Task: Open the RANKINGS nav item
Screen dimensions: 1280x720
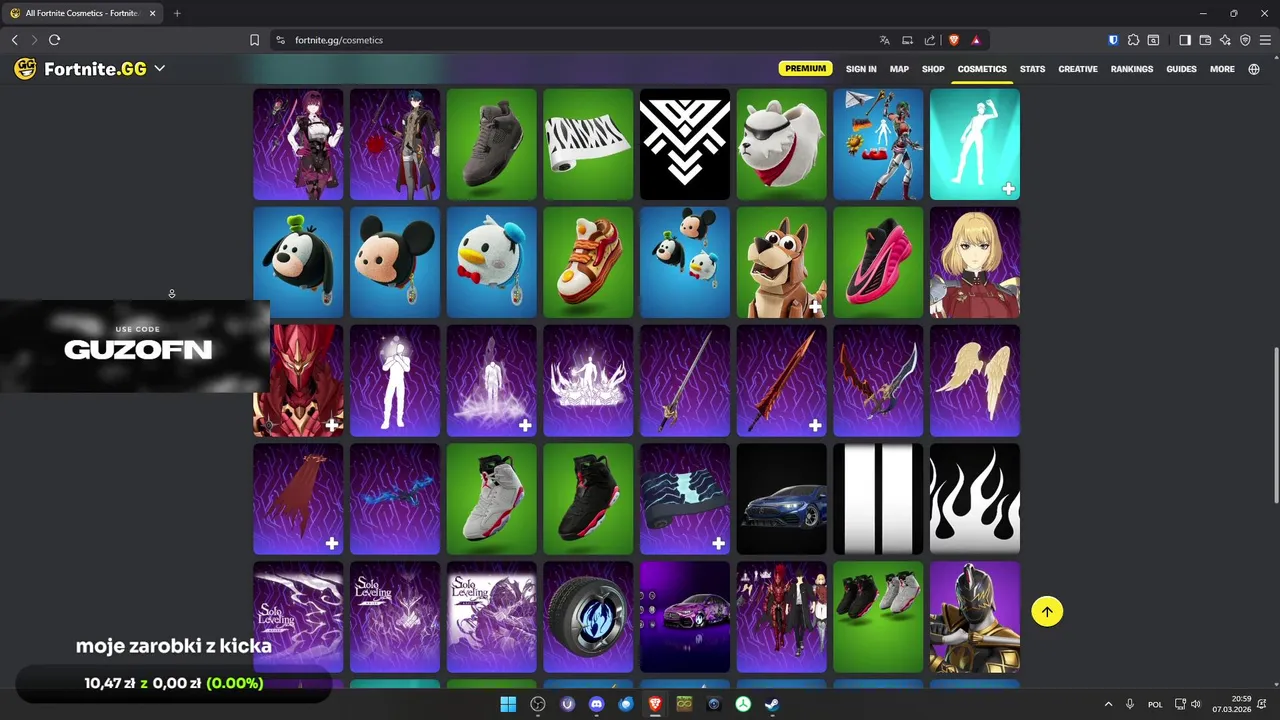Action: [x=1132, y=69]
